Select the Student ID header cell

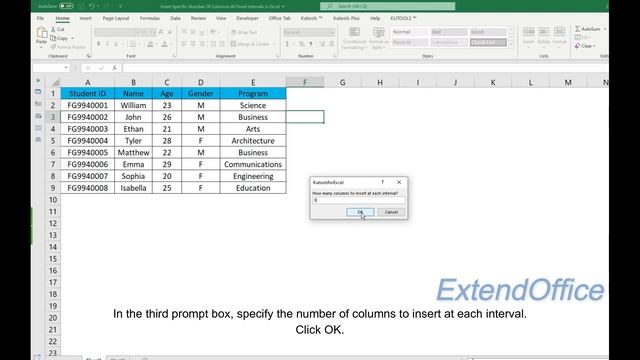(x=87, y=93)
